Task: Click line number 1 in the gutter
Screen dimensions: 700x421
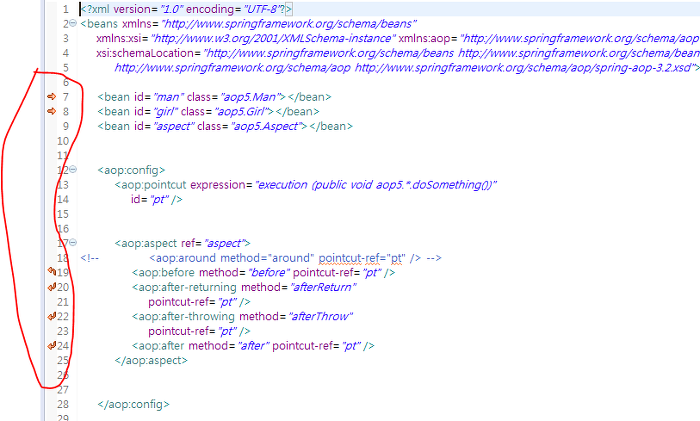Action: [x=66, y=9]
